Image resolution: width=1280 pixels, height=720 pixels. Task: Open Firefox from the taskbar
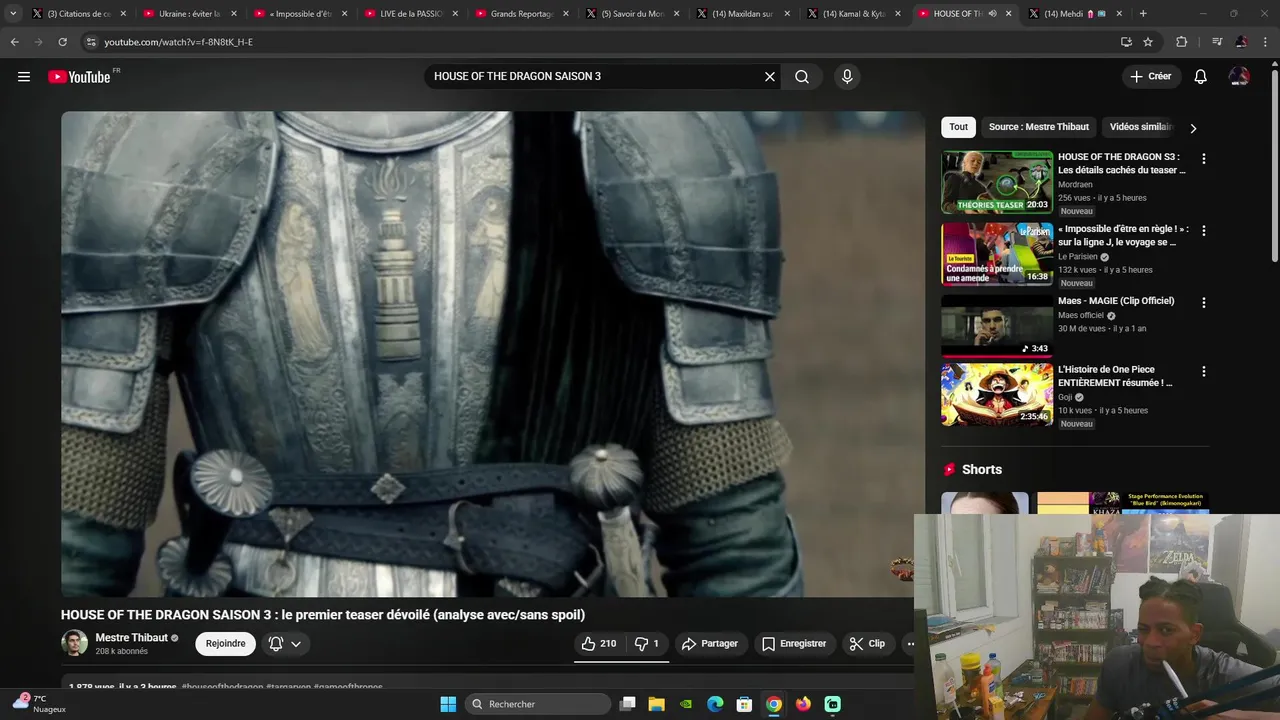click(803, 704)
